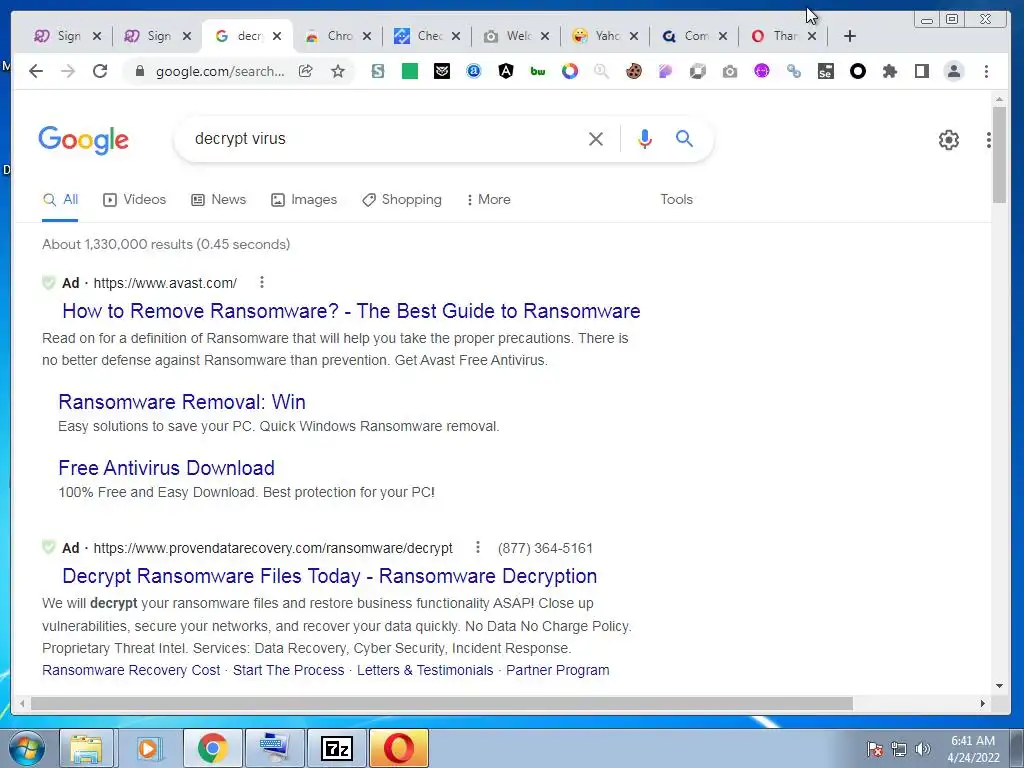Open the gray camera extension icon
Screen dimensions: 1024x768
[729, 71]
